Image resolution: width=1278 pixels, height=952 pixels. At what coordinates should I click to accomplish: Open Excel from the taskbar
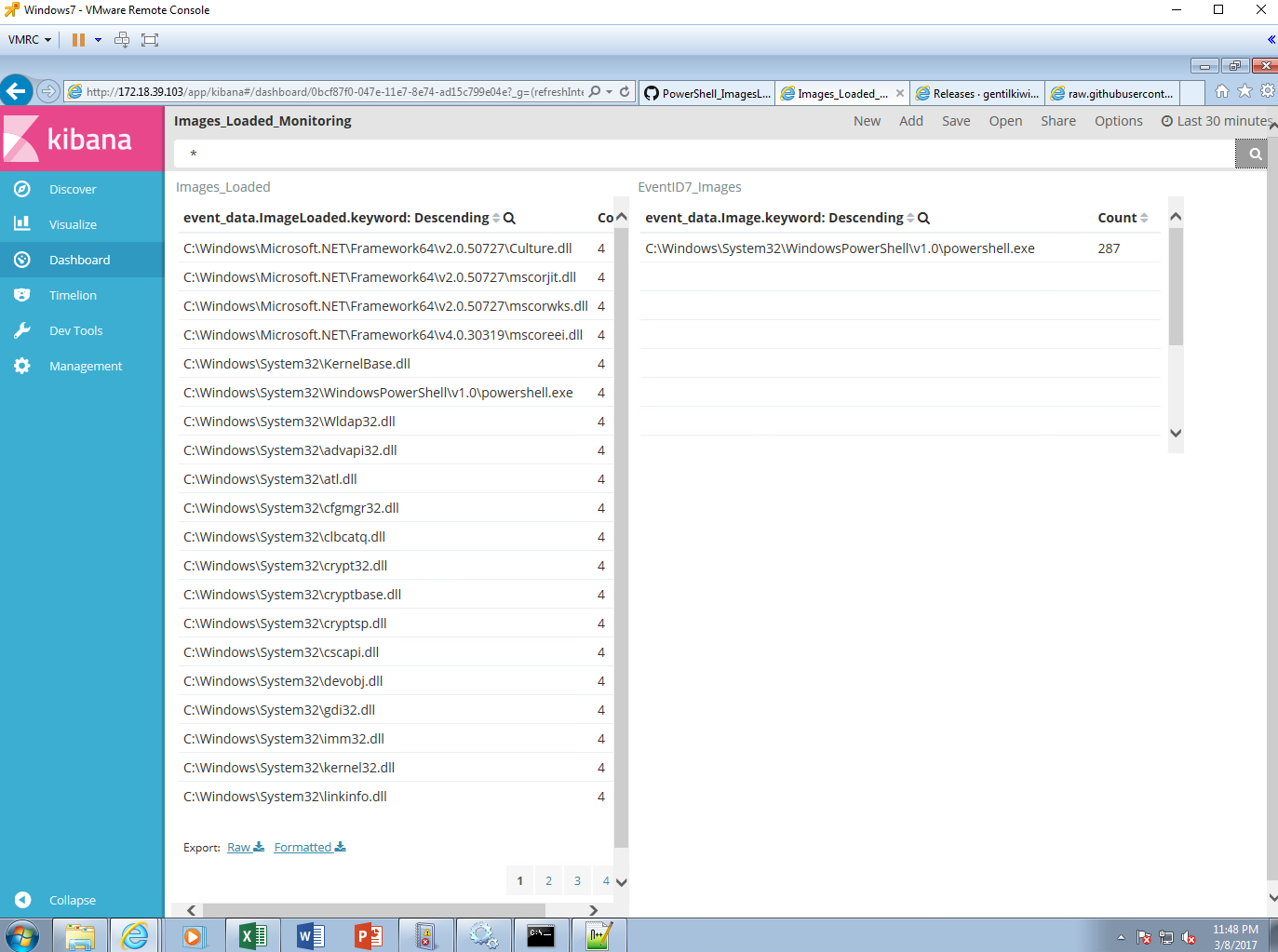click(253, 935)
